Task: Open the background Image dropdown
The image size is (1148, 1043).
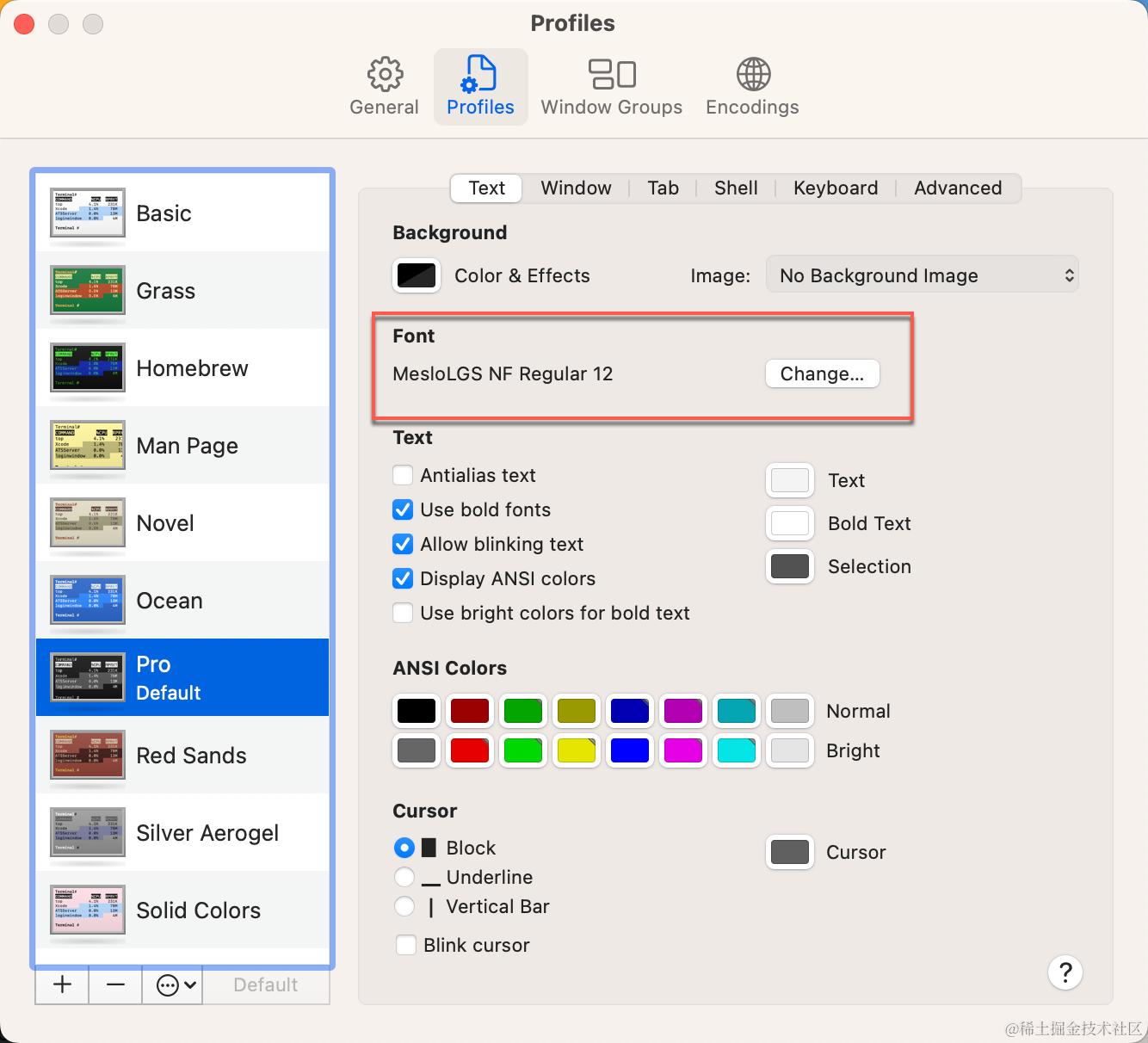Action: (922, 276)
